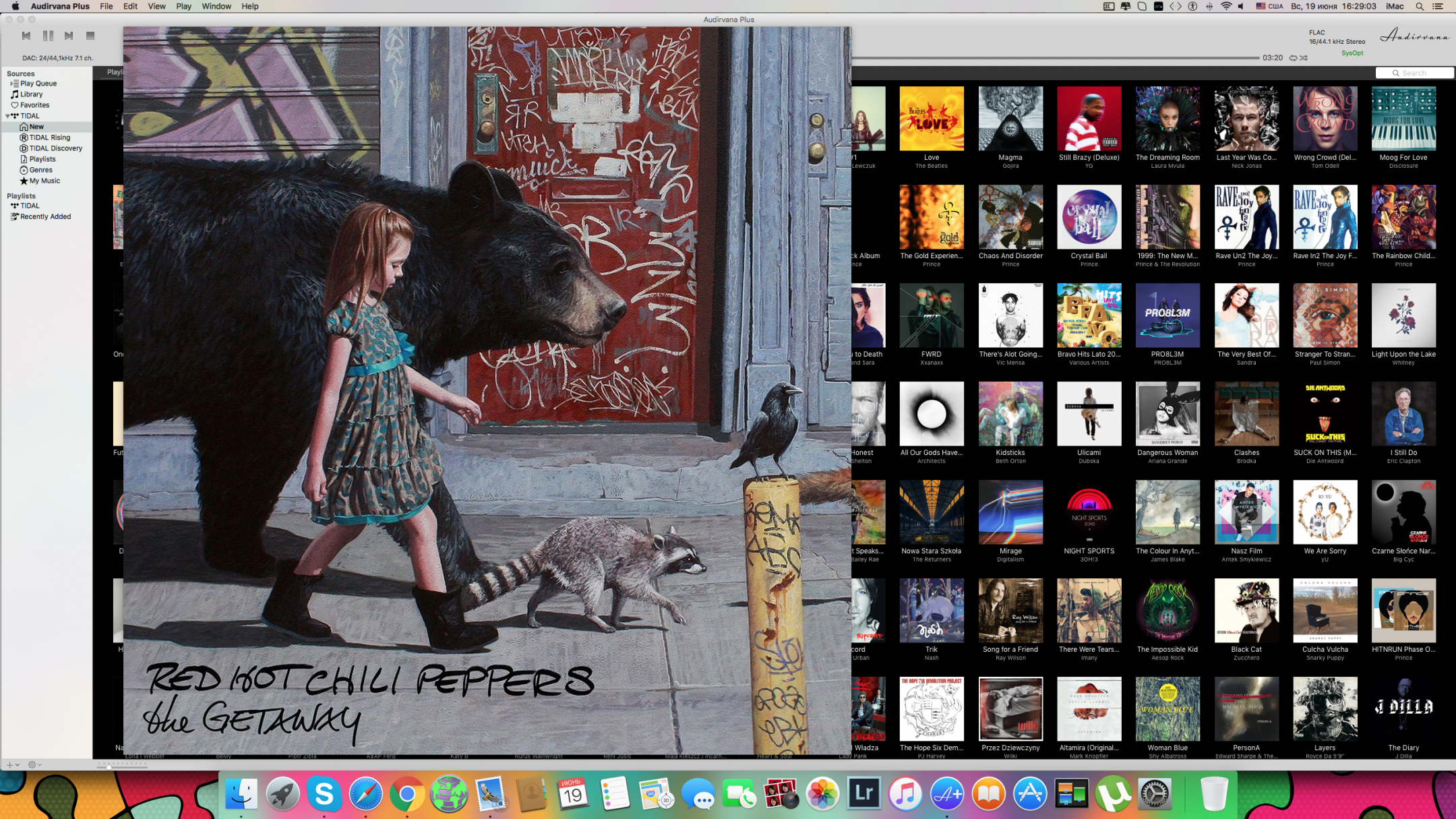Screen dimensions: 1456x819
Task: Open the gear settings dropdown at sidebar bottom
Action: click(34, 764)
